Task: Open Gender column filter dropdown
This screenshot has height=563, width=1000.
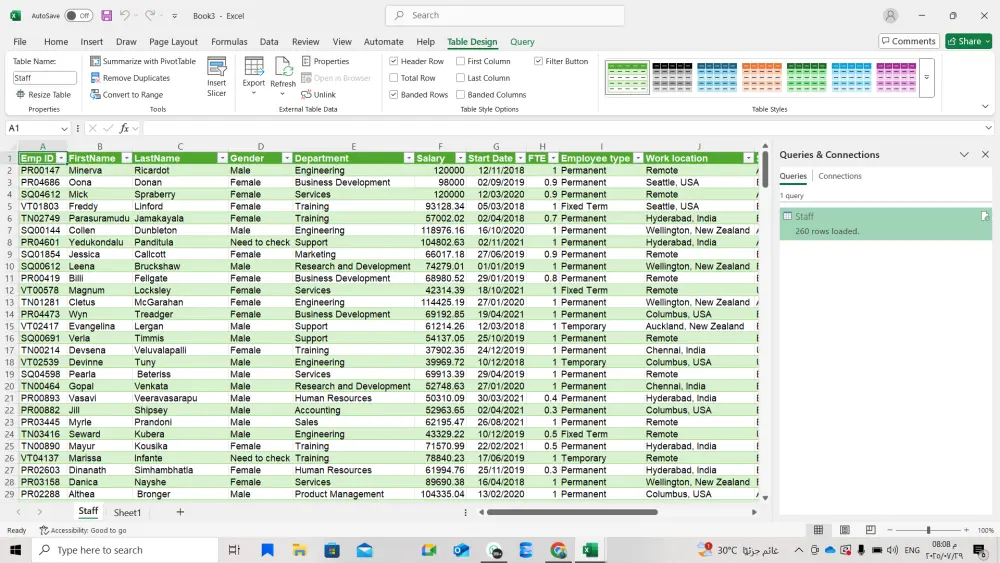Action: click(287, 158)
